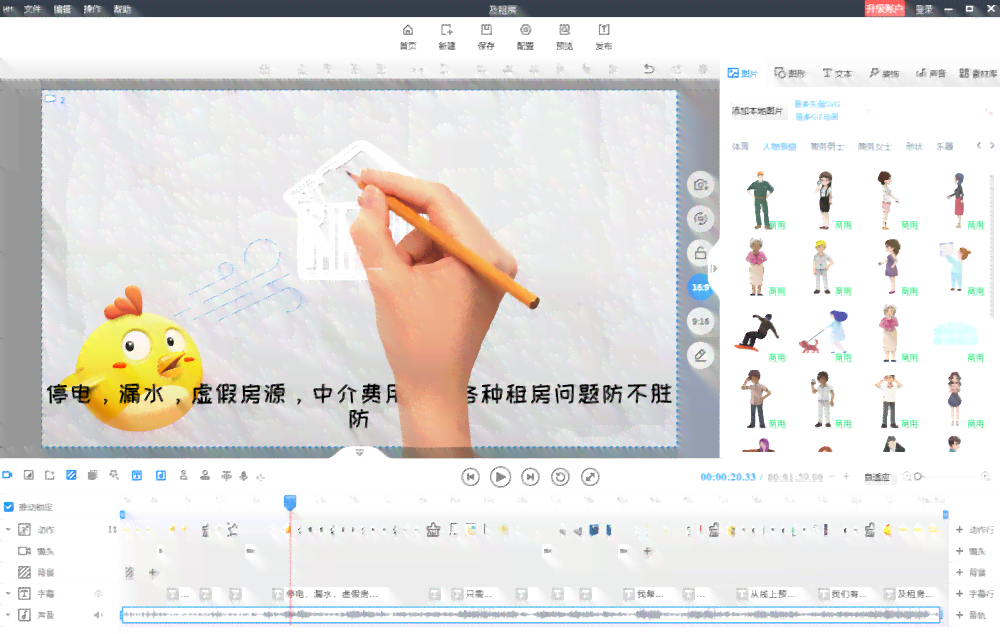Add a new 字幕行 row
Screen dimensions: 1000x634
click(x=976, y=594)
